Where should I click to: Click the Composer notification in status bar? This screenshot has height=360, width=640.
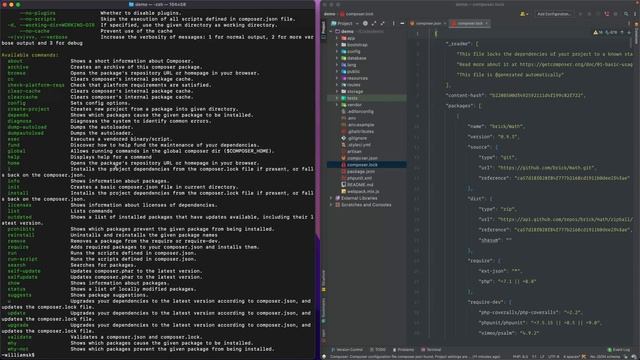tap(415, 357)
